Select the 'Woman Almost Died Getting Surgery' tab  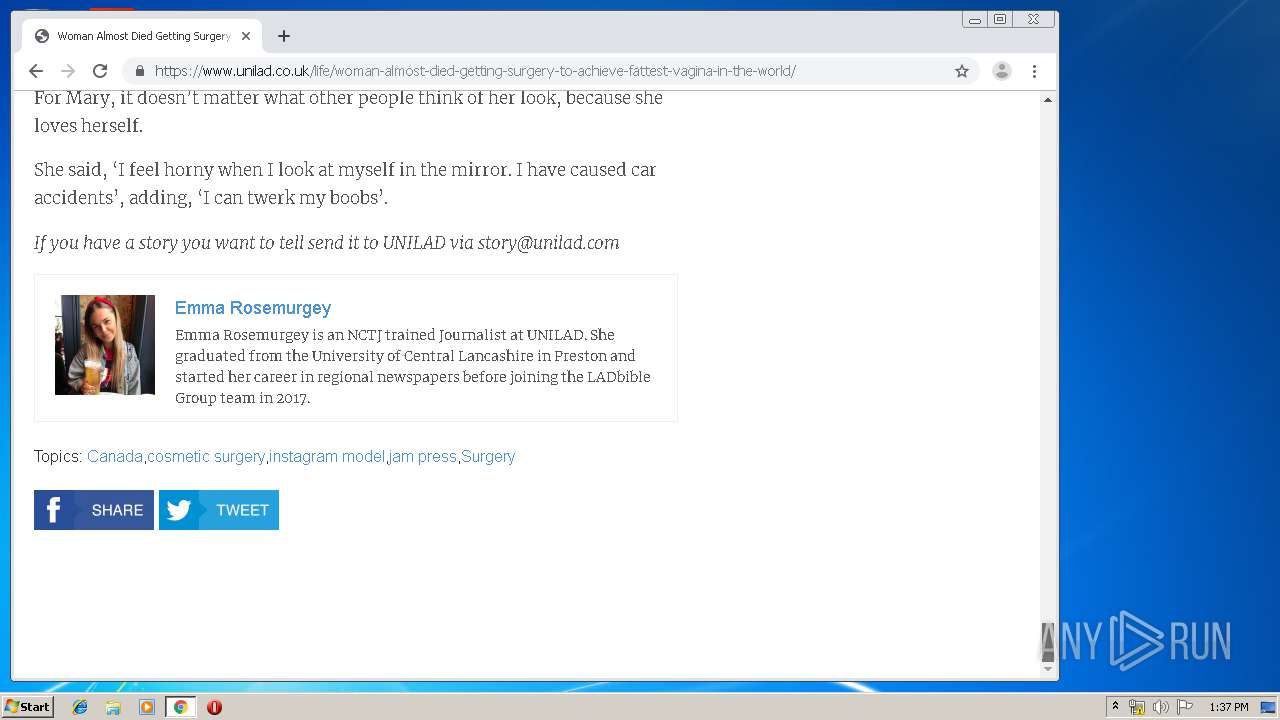point(143,36)
